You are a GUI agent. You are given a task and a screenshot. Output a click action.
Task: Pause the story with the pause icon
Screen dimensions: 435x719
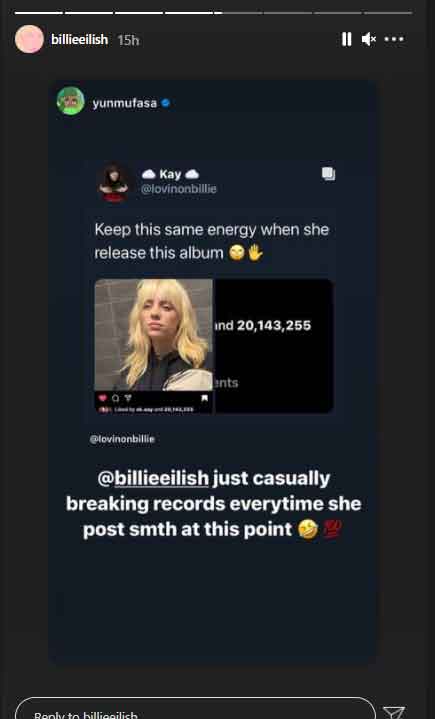[347, 39]
